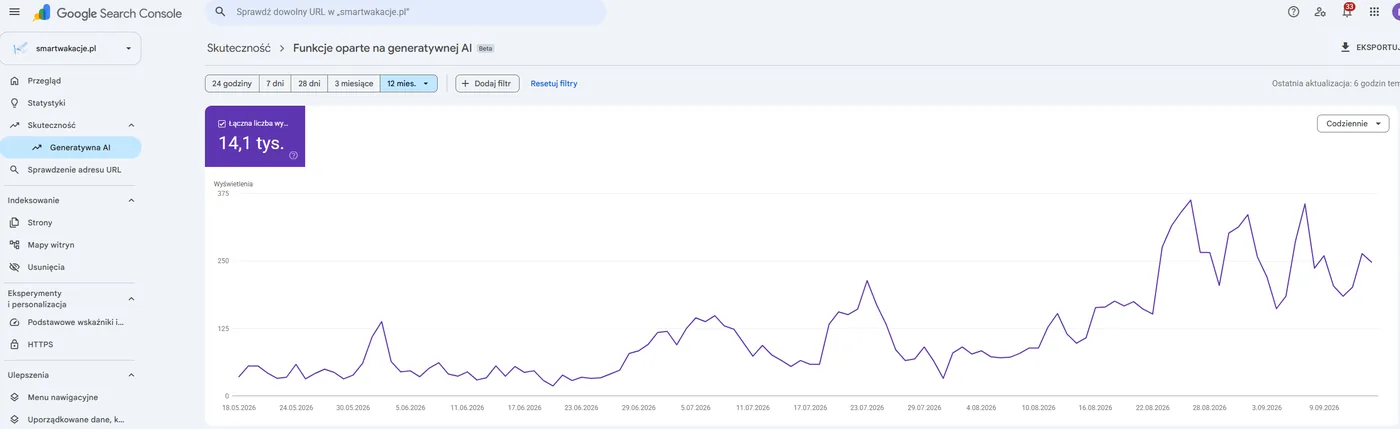Click the Dodaj filtr button
Image resolution: width=1400 pixels, height=429 pixels.
487,83
